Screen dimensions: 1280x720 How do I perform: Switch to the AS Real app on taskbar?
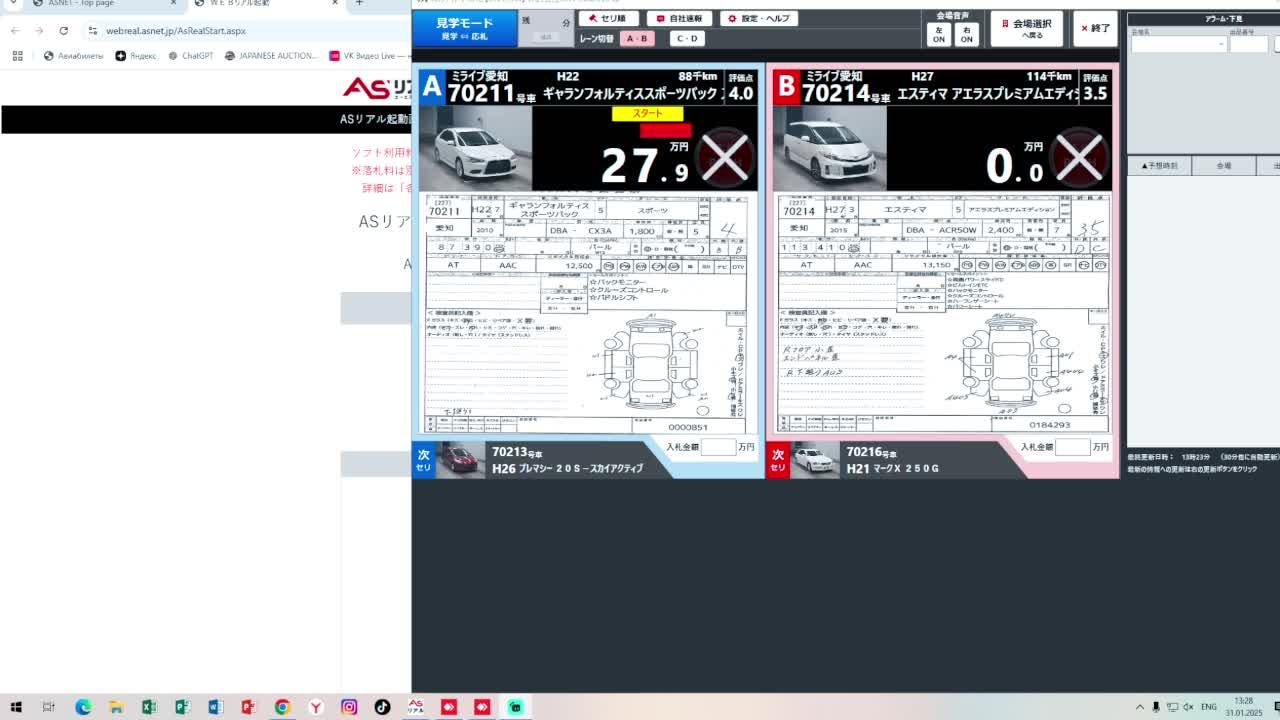416,707
